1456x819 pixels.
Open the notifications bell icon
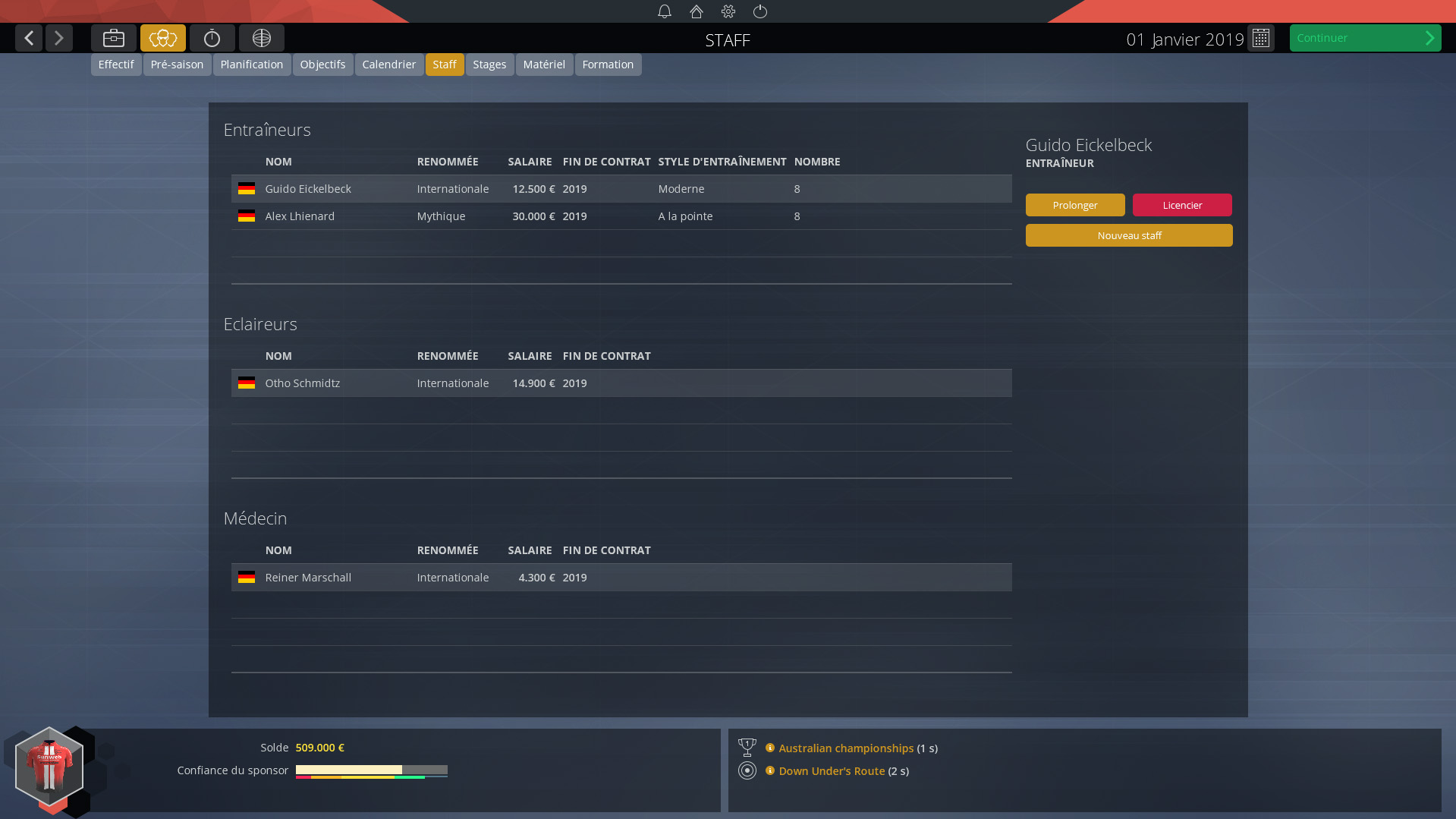(665, 11)
